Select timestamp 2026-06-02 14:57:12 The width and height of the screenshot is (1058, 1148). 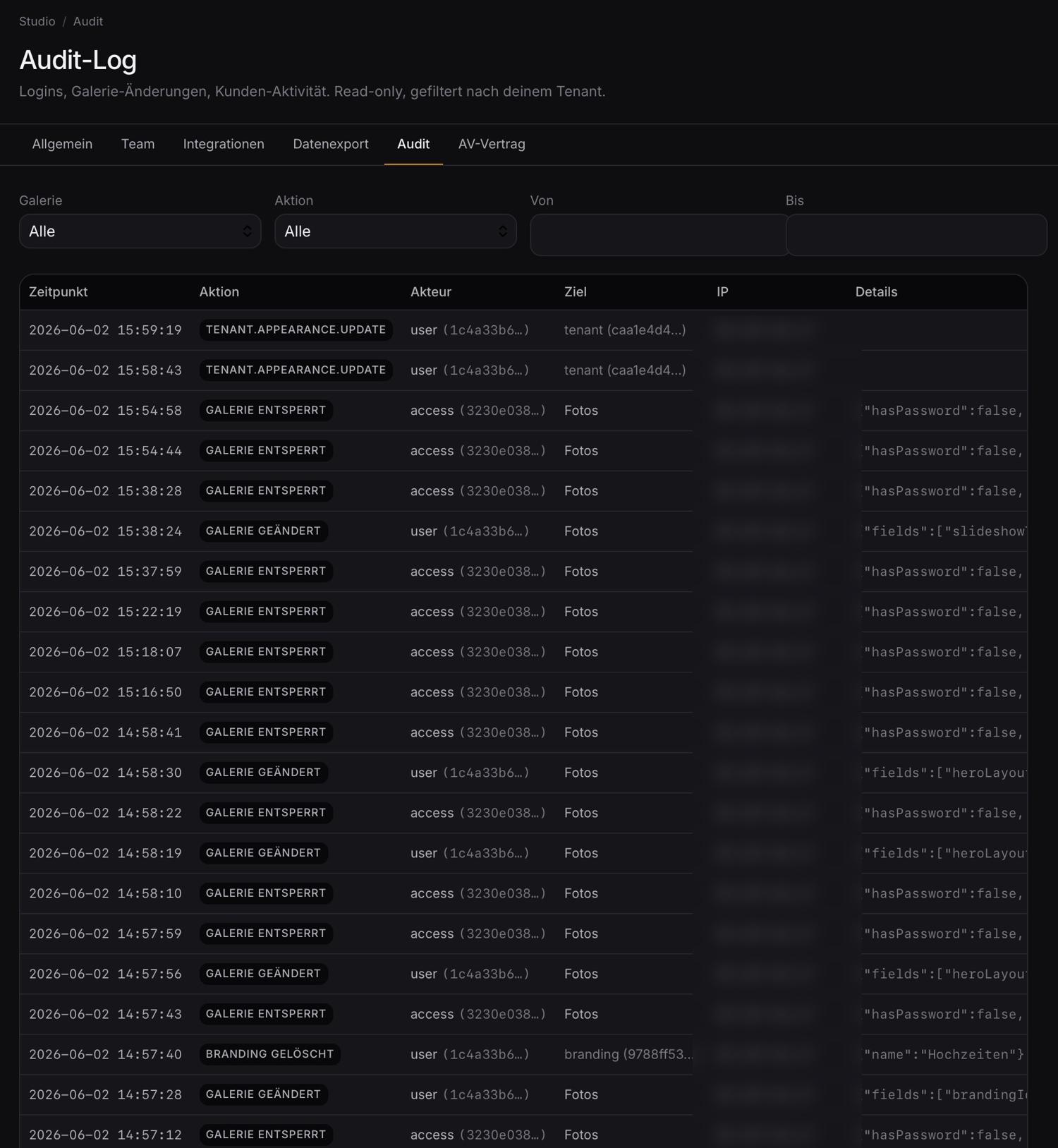click(x=105, y=1135)
